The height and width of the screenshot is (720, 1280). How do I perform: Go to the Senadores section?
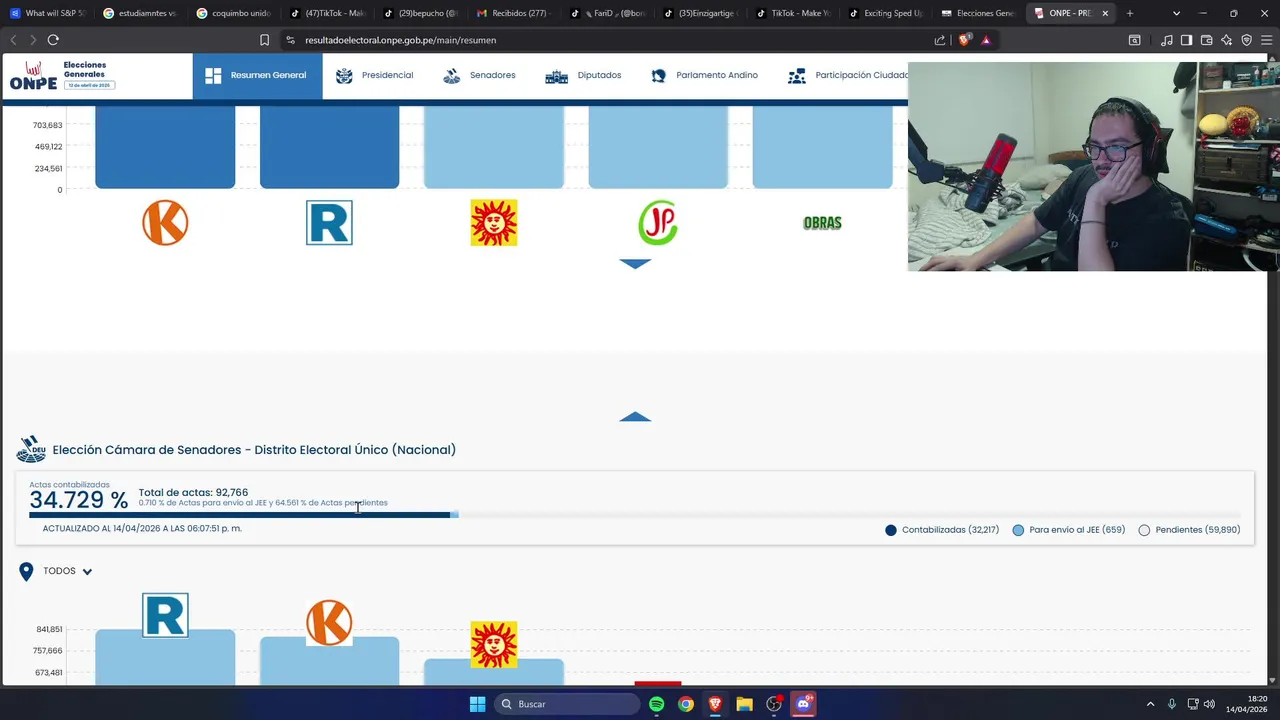point(479,75)
